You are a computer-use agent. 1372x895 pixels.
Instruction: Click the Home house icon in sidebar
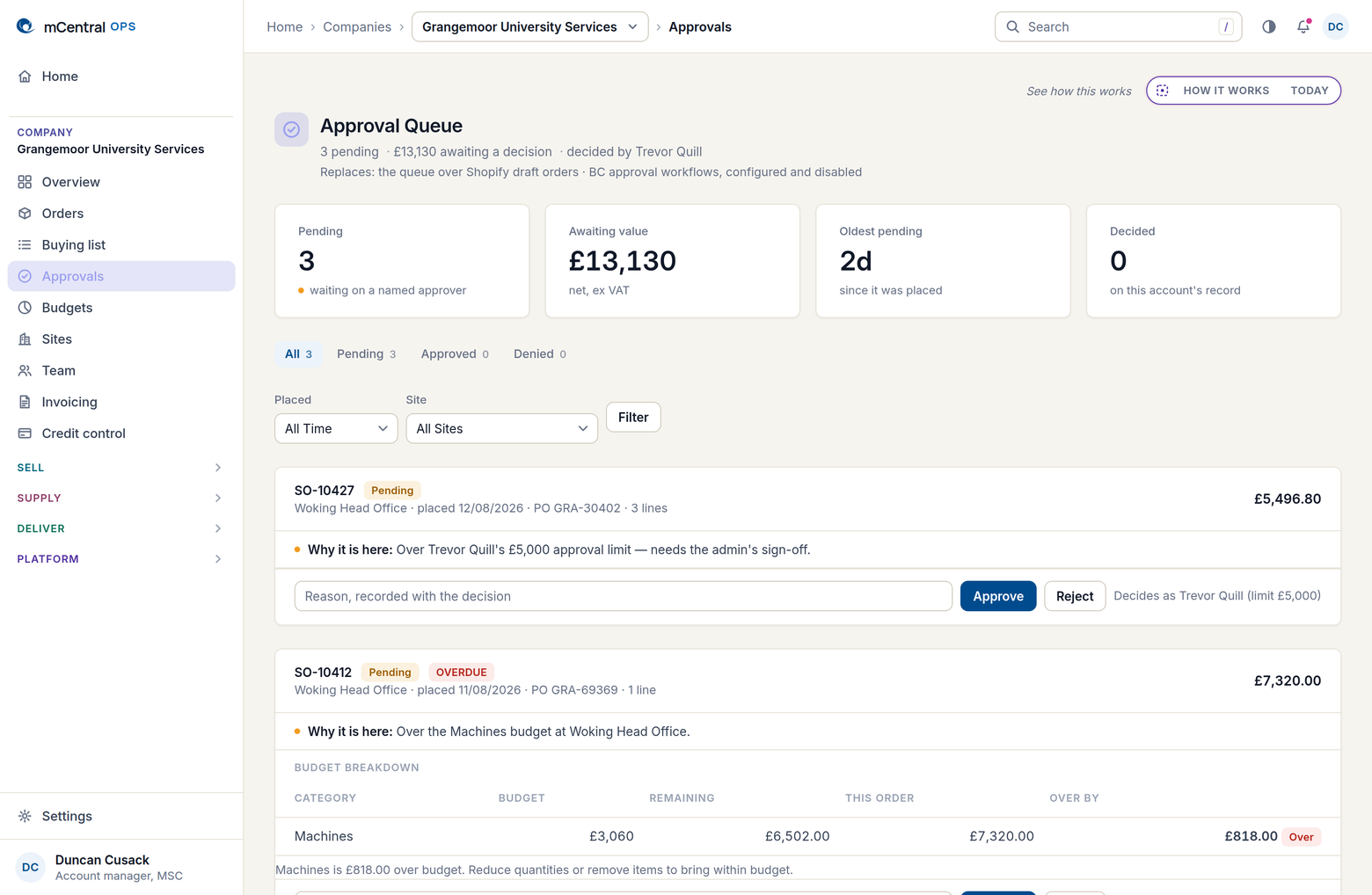25,76
